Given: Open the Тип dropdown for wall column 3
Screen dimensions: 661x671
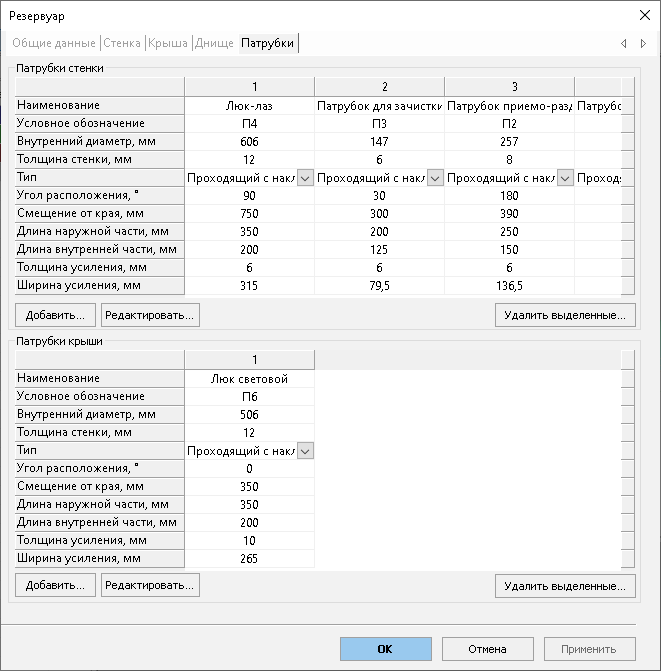Looking at the screenshot, I should (565, 178).
